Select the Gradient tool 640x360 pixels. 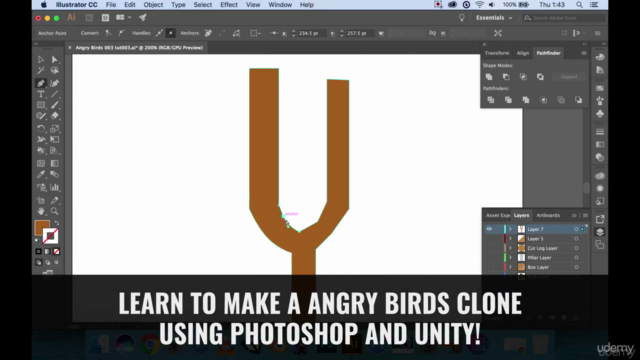click(54, 163)
